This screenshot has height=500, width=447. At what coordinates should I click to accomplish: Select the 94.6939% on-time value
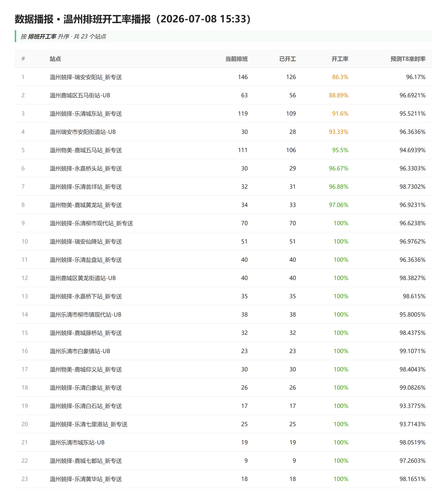pos(412,150)
